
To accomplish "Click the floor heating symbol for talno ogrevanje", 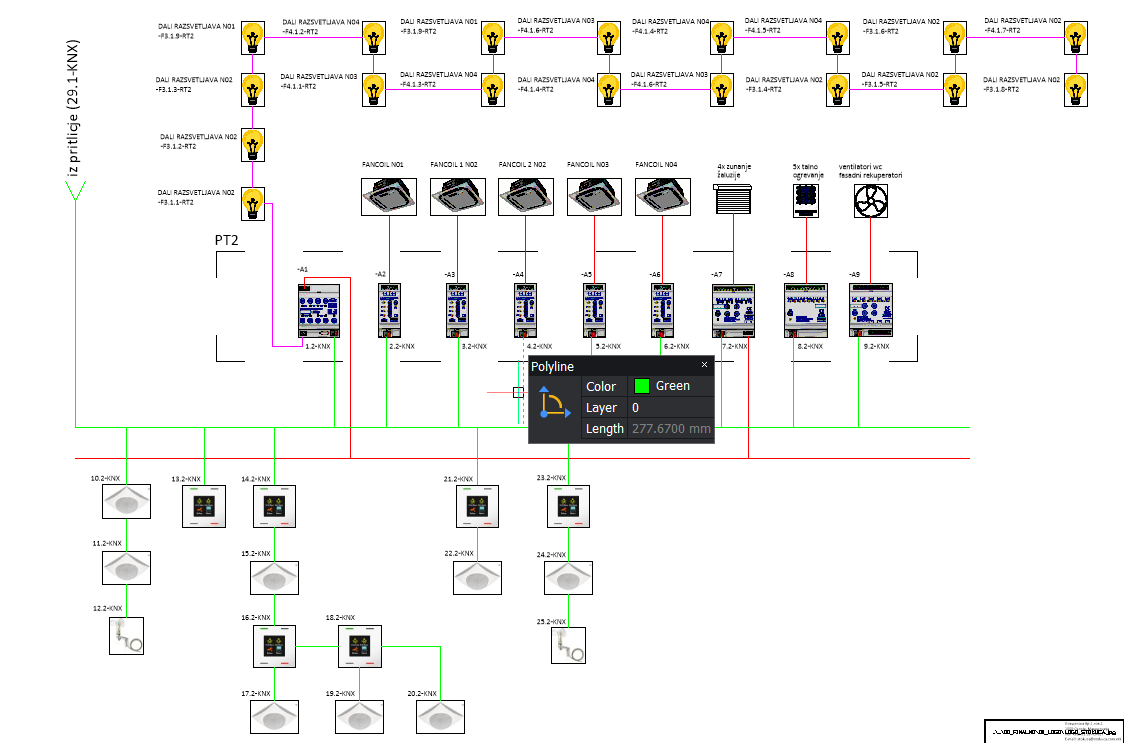I will [806, 201].
